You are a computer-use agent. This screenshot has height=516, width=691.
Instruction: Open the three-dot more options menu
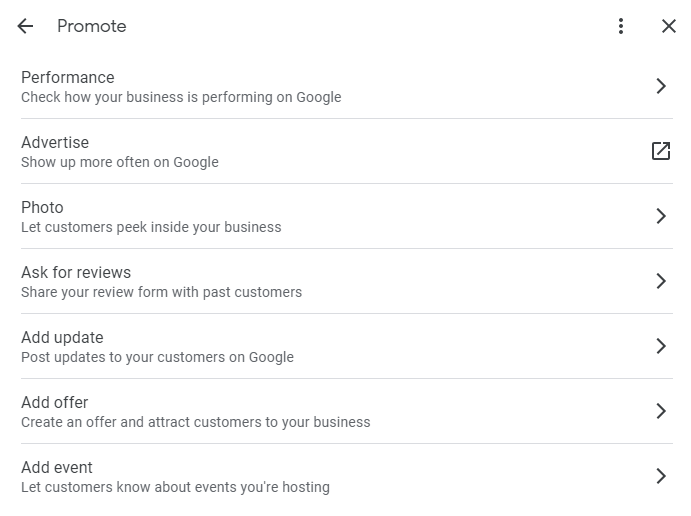[621, 26]
